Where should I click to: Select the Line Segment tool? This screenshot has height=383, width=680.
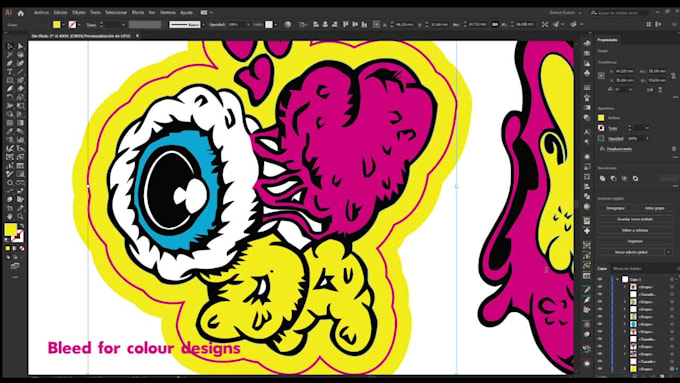click(20, 72)
